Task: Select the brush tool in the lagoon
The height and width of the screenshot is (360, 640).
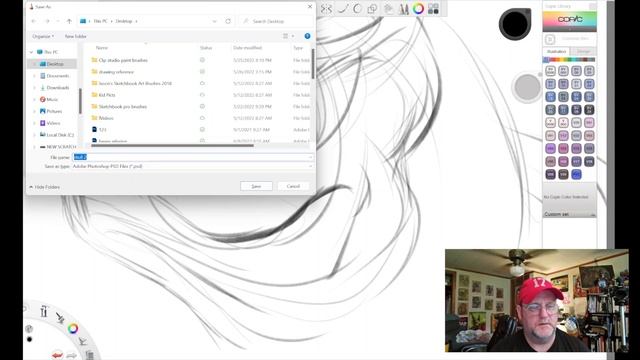Action: (60, 317)
